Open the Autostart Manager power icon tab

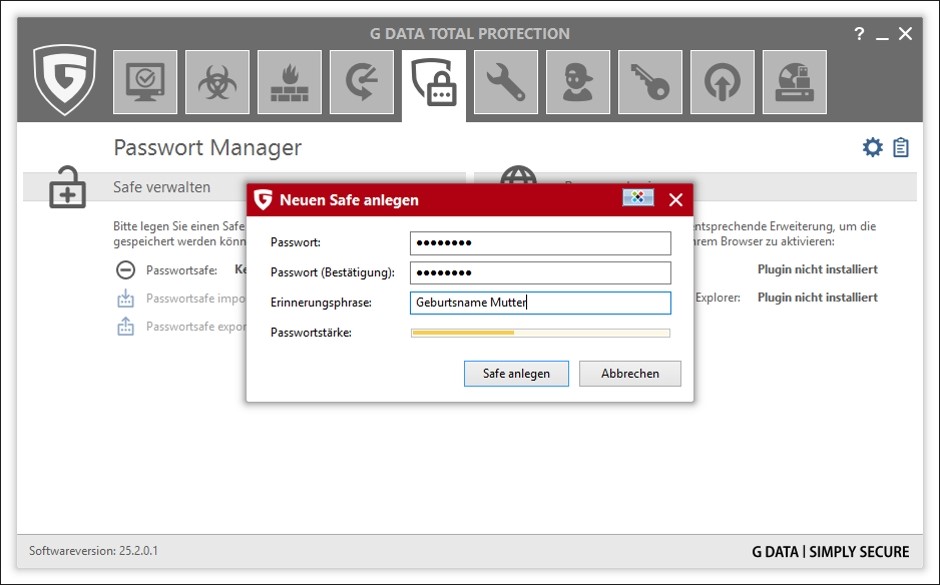point(722,82)
